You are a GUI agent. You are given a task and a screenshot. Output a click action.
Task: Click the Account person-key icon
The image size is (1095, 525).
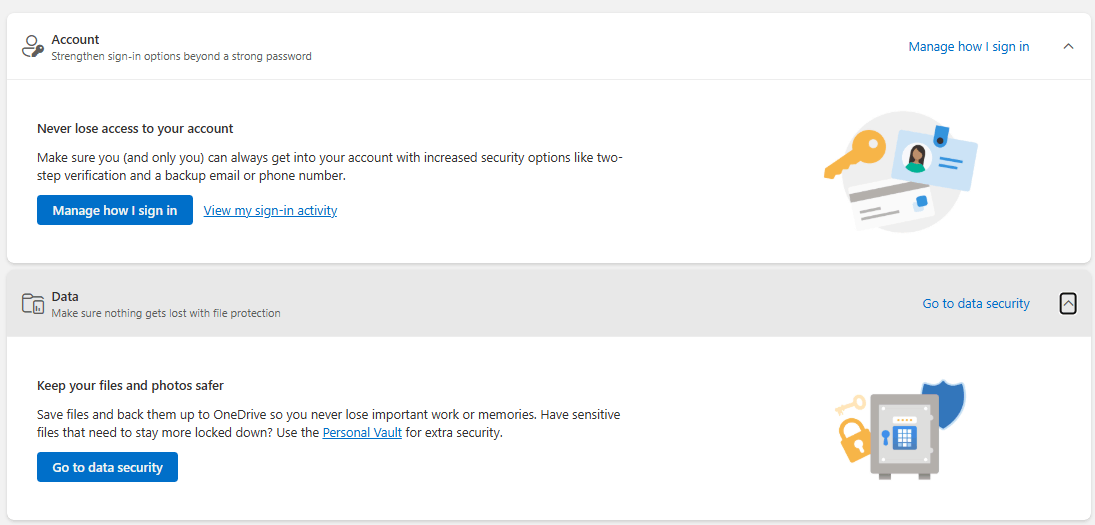pos(33,47)
